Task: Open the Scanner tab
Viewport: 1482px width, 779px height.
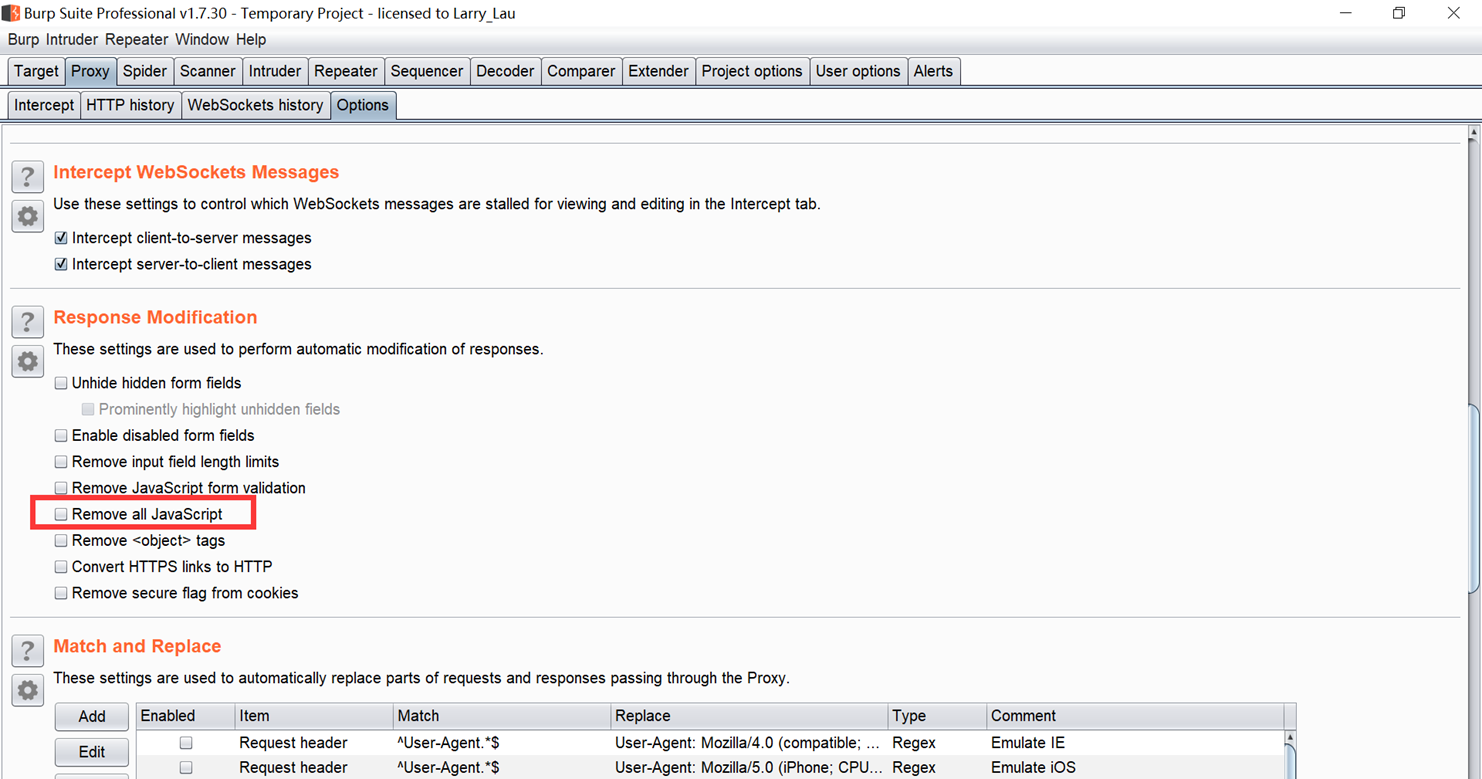Action: 208,71
